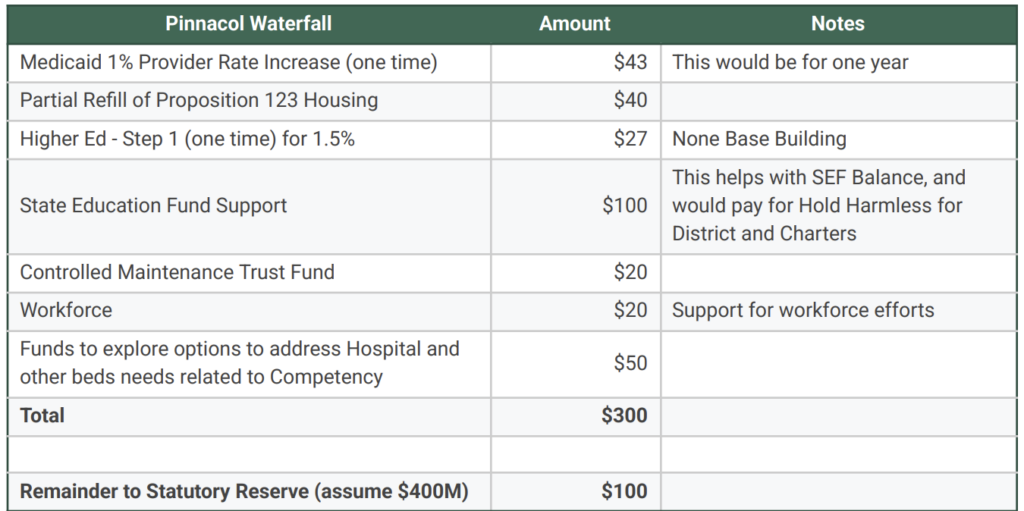Image resolution: width=1024 pixels, height=511 pixels.
Task: Select the $100 State Education Fund amount
Action: (x=624, y=206)
